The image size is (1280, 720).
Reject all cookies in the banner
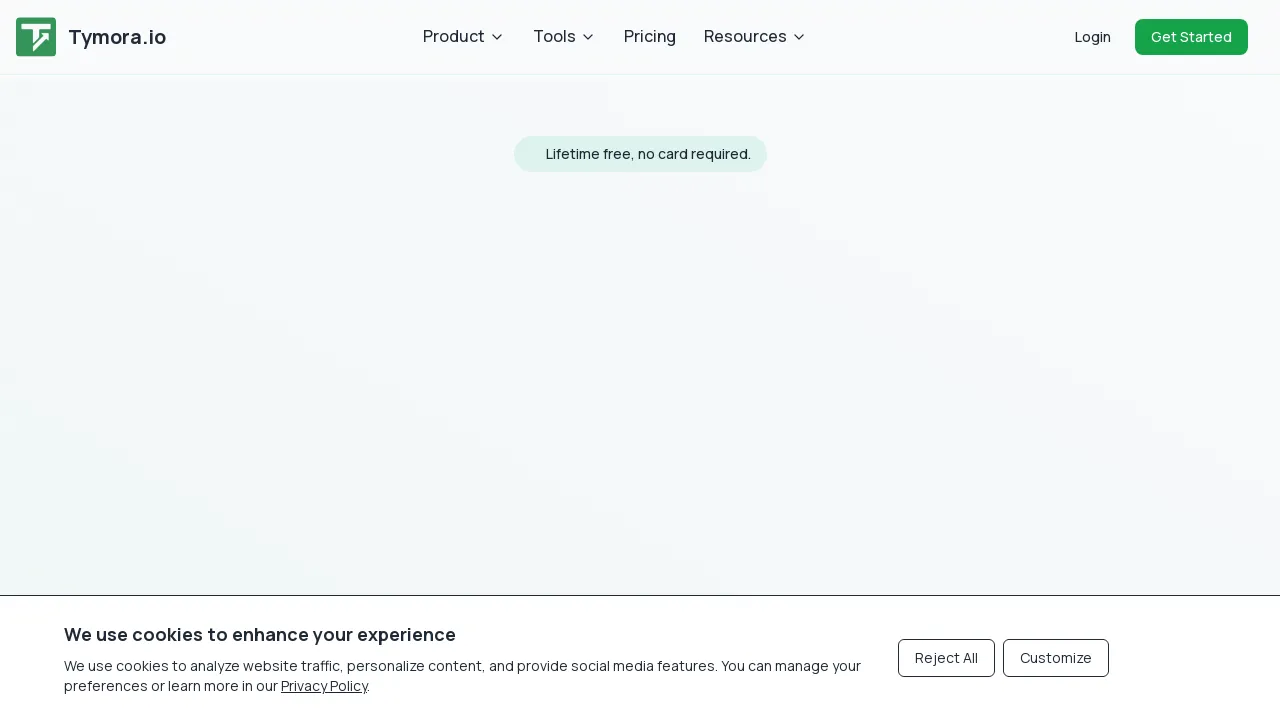point(946,658)
